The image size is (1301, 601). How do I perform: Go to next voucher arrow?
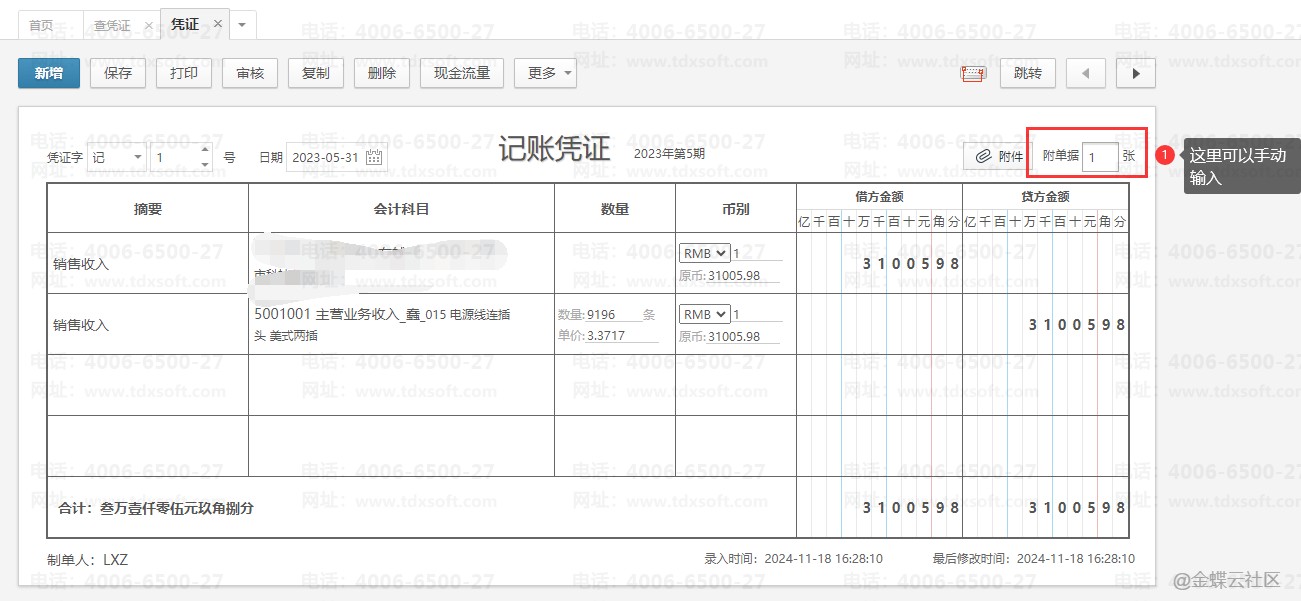coord(1135,73)
